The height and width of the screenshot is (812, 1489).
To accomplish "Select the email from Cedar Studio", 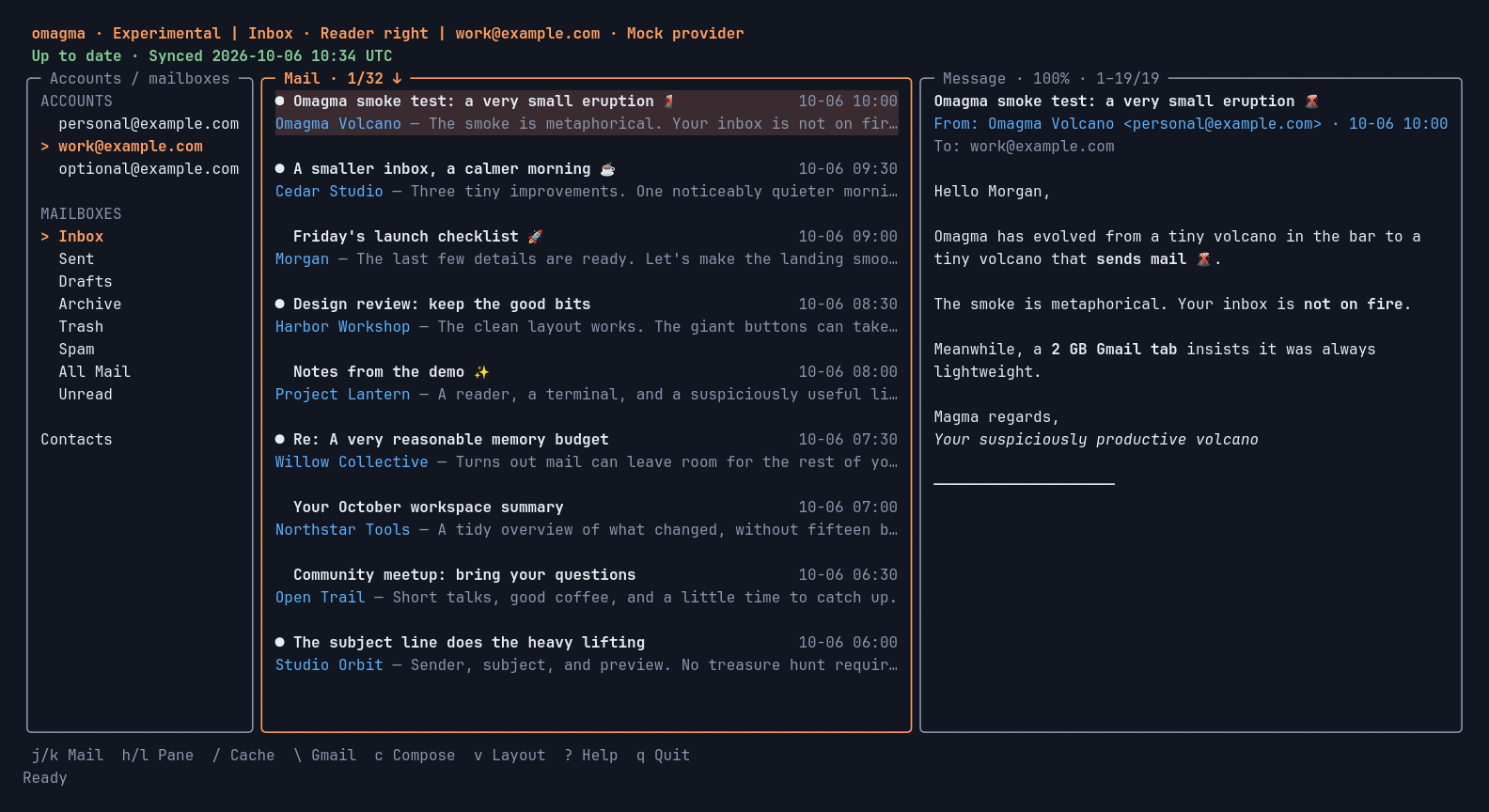I will 587,180.
